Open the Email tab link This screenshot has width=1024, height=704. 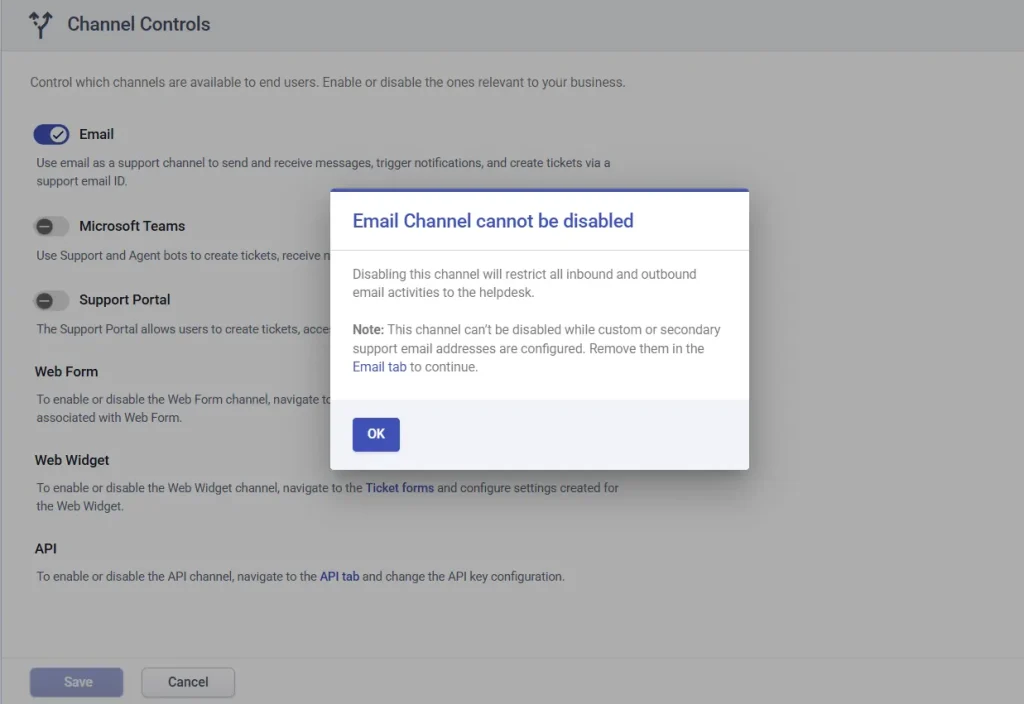[379, 366]
